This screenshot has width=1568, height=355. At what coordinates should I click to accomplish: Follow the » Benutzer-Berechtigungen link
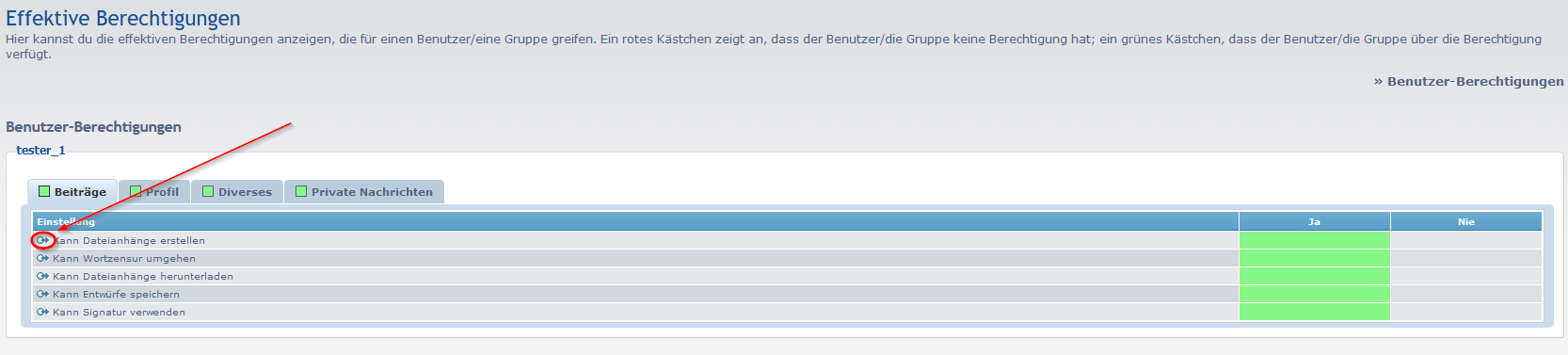(1468, 81)
